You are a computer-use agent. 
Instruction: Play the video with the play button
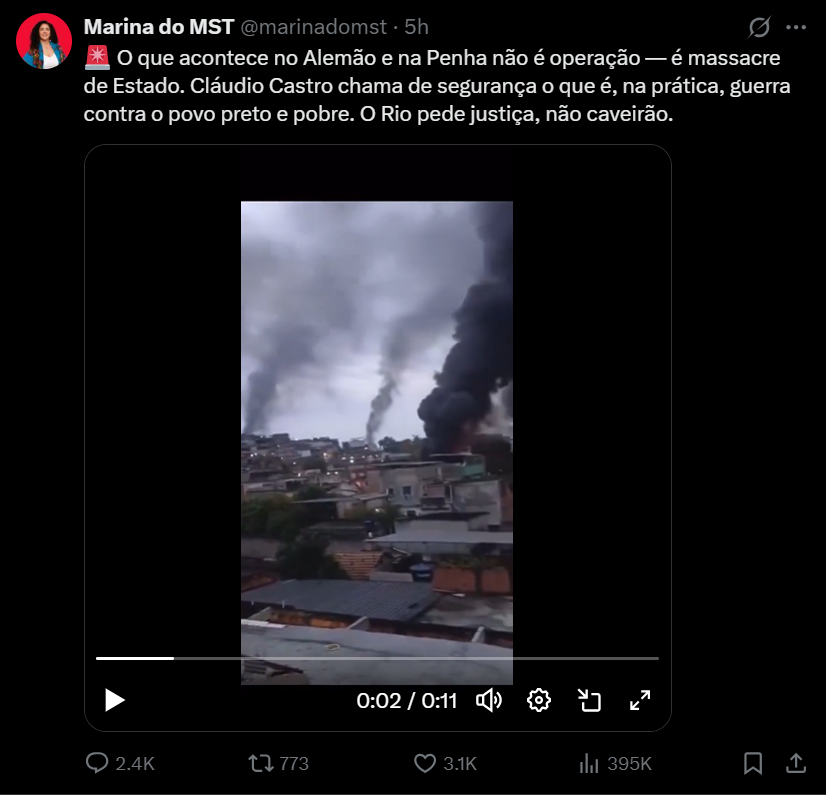click(114, 700)
